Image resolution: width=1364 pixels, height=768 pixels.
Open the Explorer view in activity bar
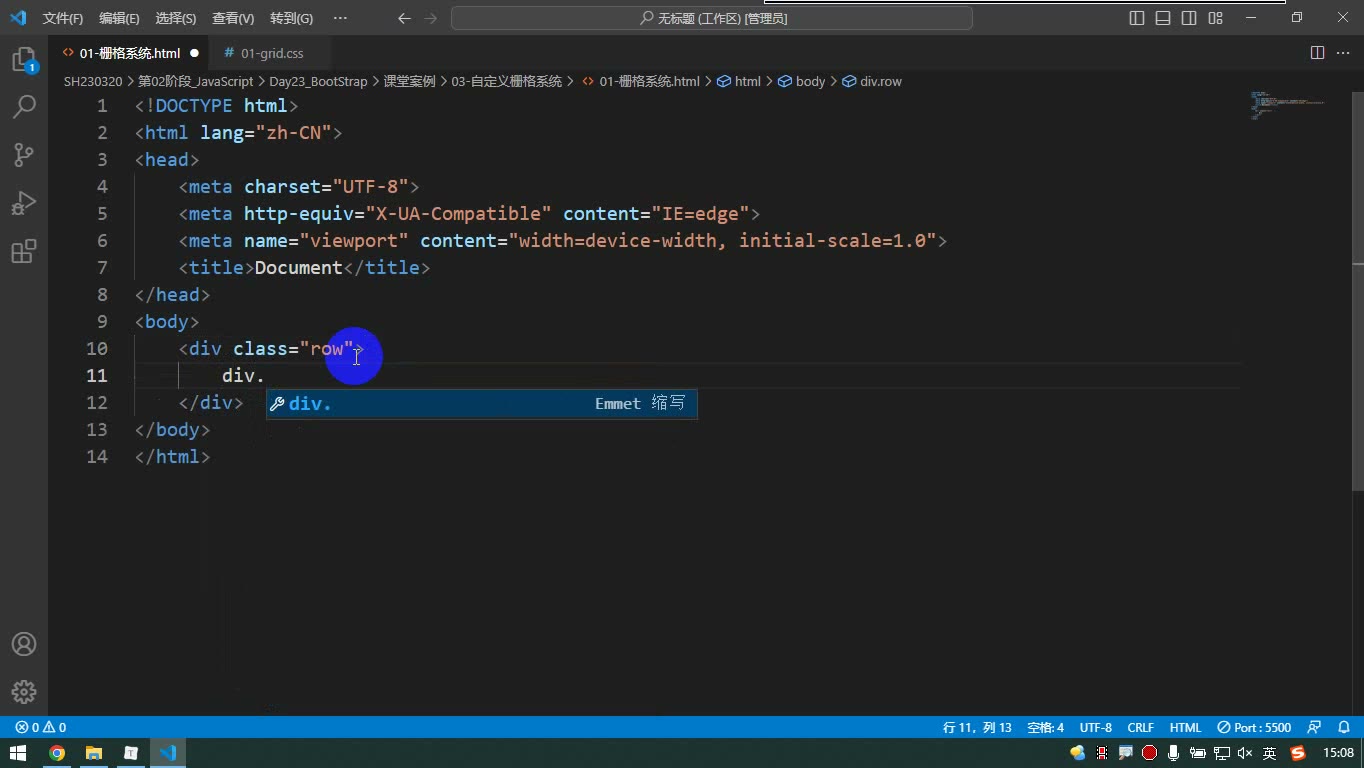click(24, 59)
